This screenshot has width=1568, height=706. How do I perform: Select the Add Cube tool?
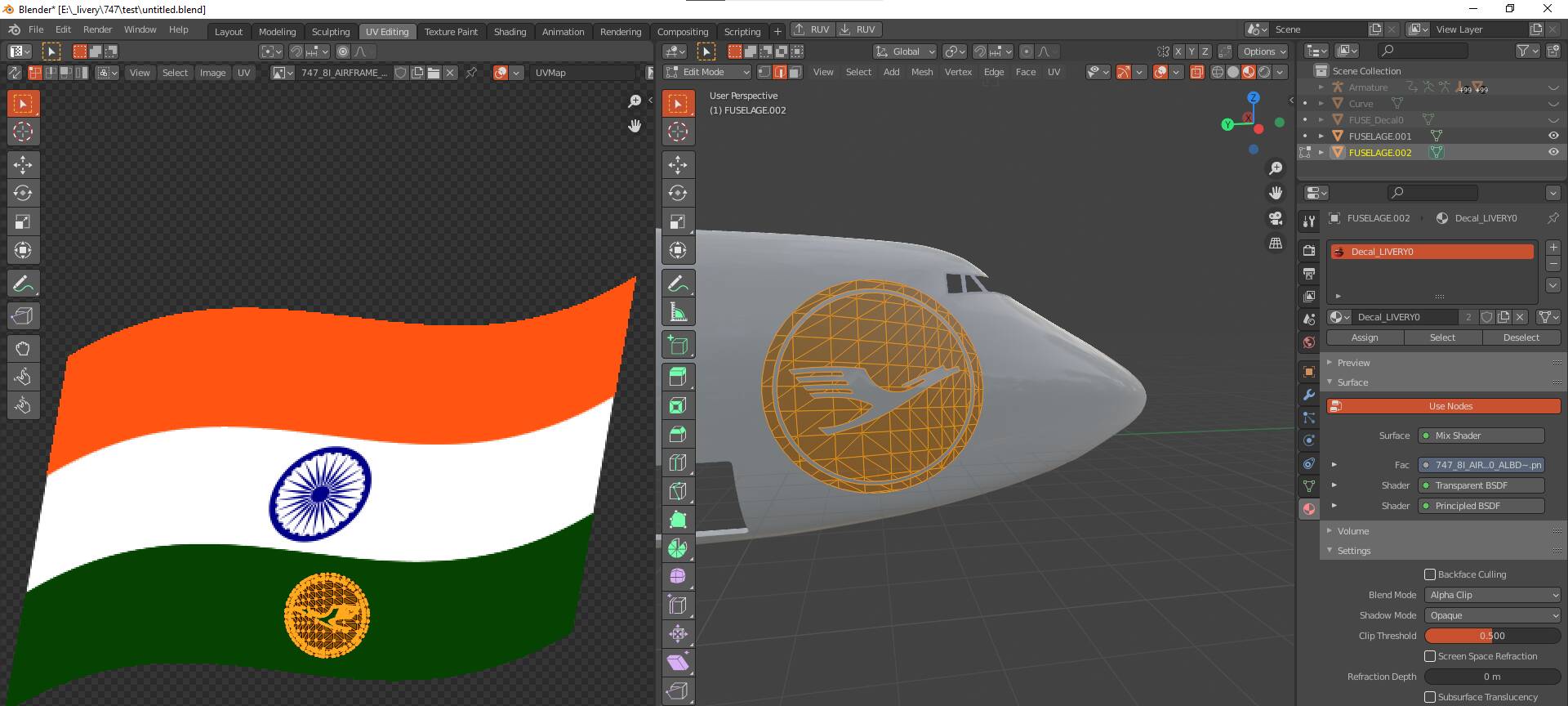tap(678, 344)
